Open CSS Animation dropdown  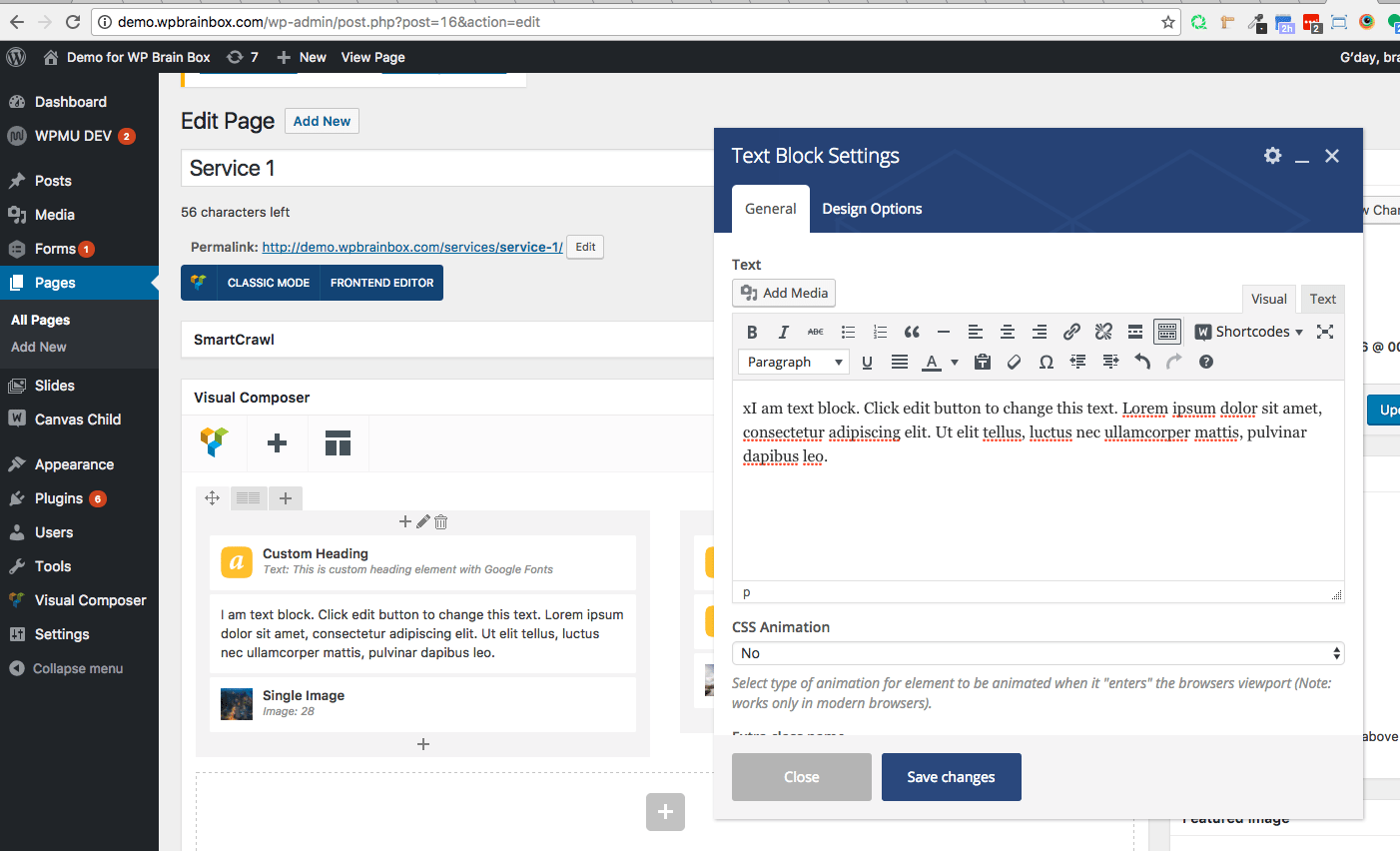point(1039,653)
